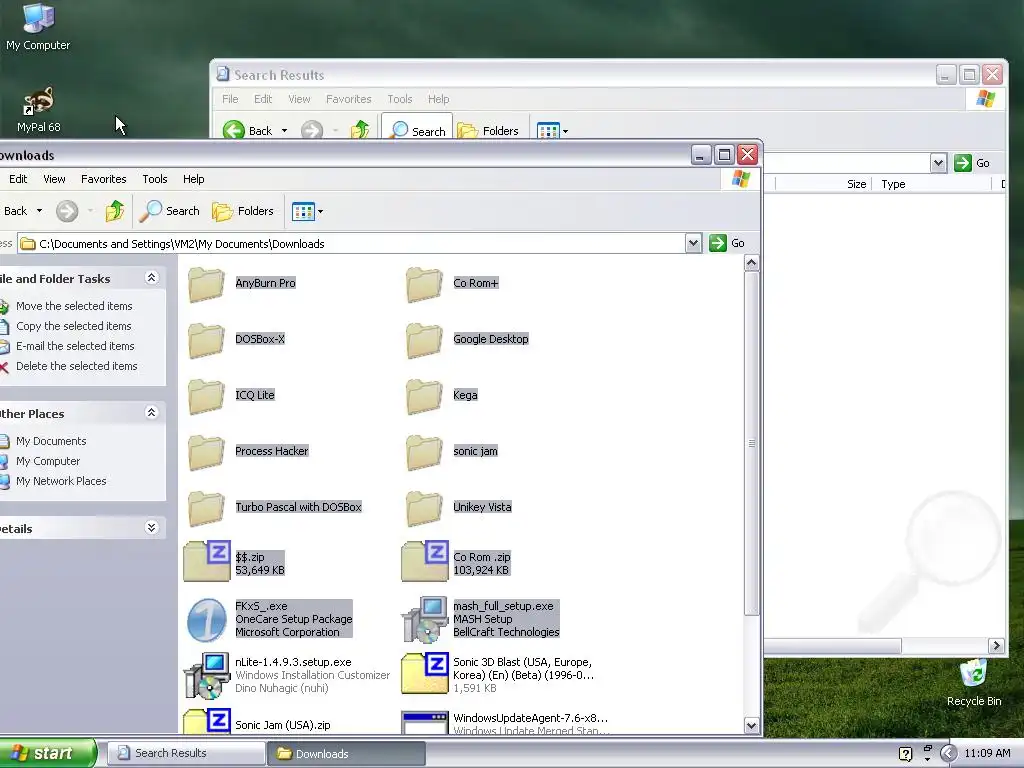Select the $$.zip archive icon
1024x768 pixels.
coord(207,561)
